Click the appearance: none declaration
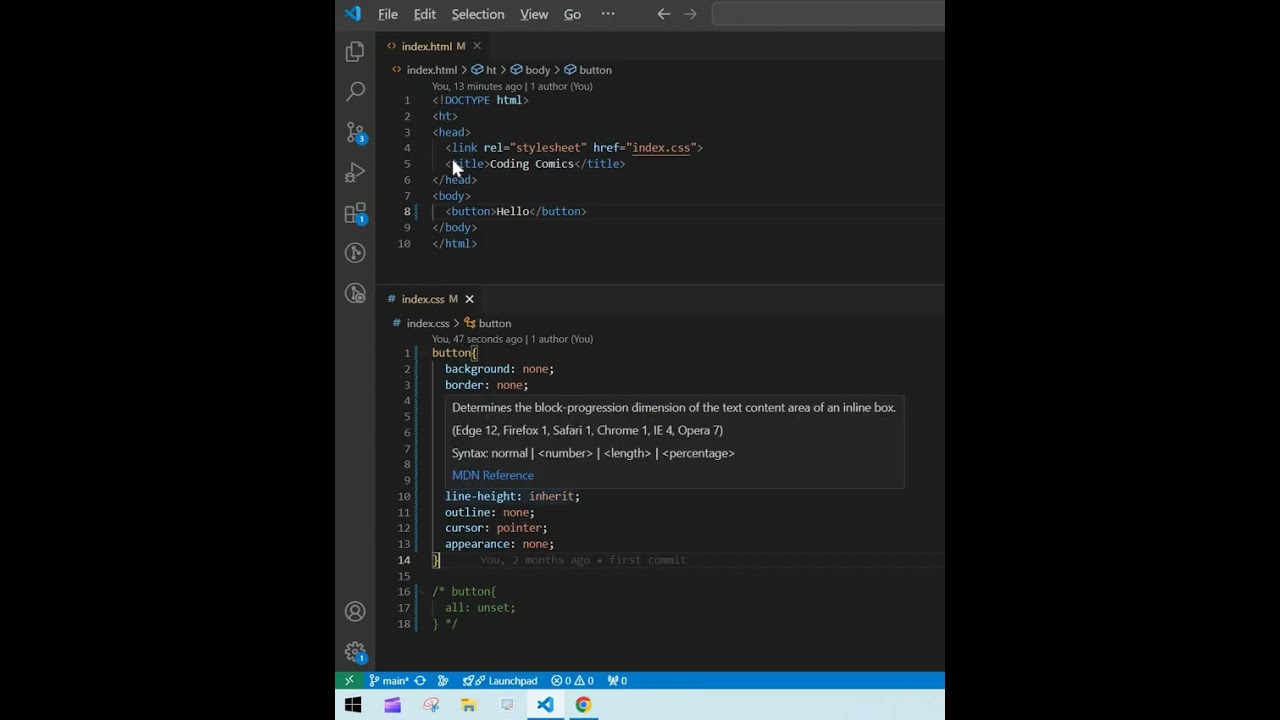1280x720 pixels. tap(499, 544)
